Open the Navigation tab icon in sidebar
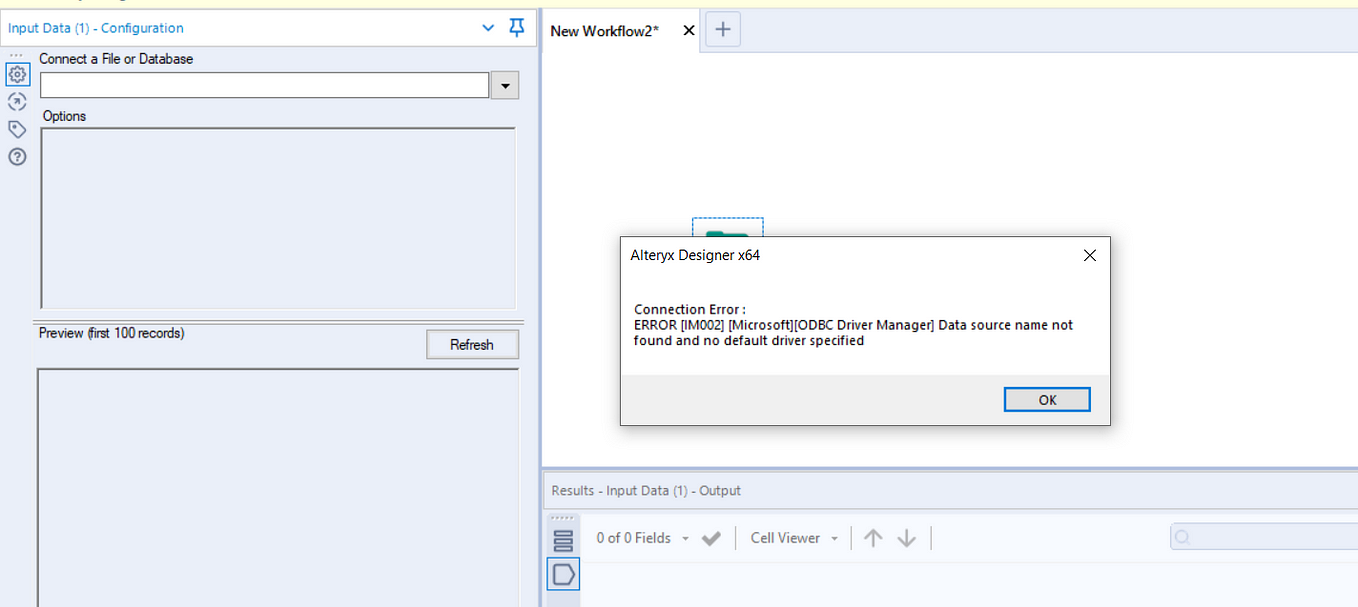 (17, 101)
